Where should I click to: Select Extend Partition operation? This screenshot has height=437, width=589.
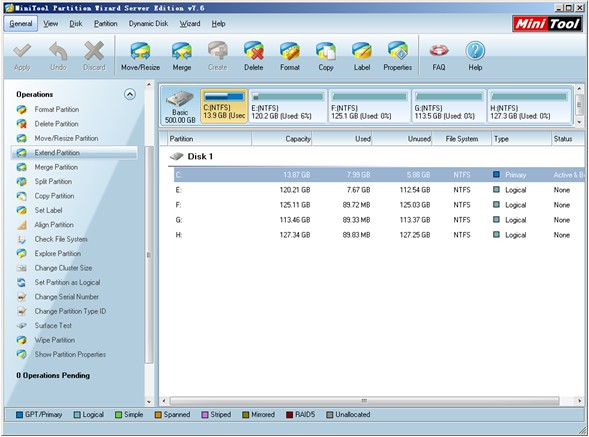coord(74,153)
